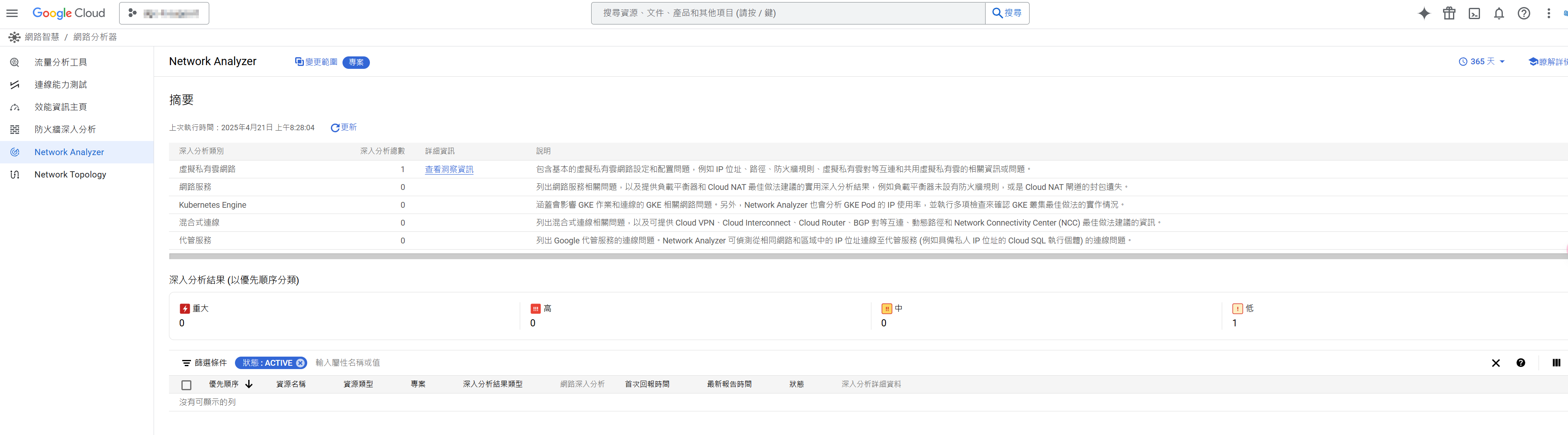Click the resource search input field

(788, 13)
